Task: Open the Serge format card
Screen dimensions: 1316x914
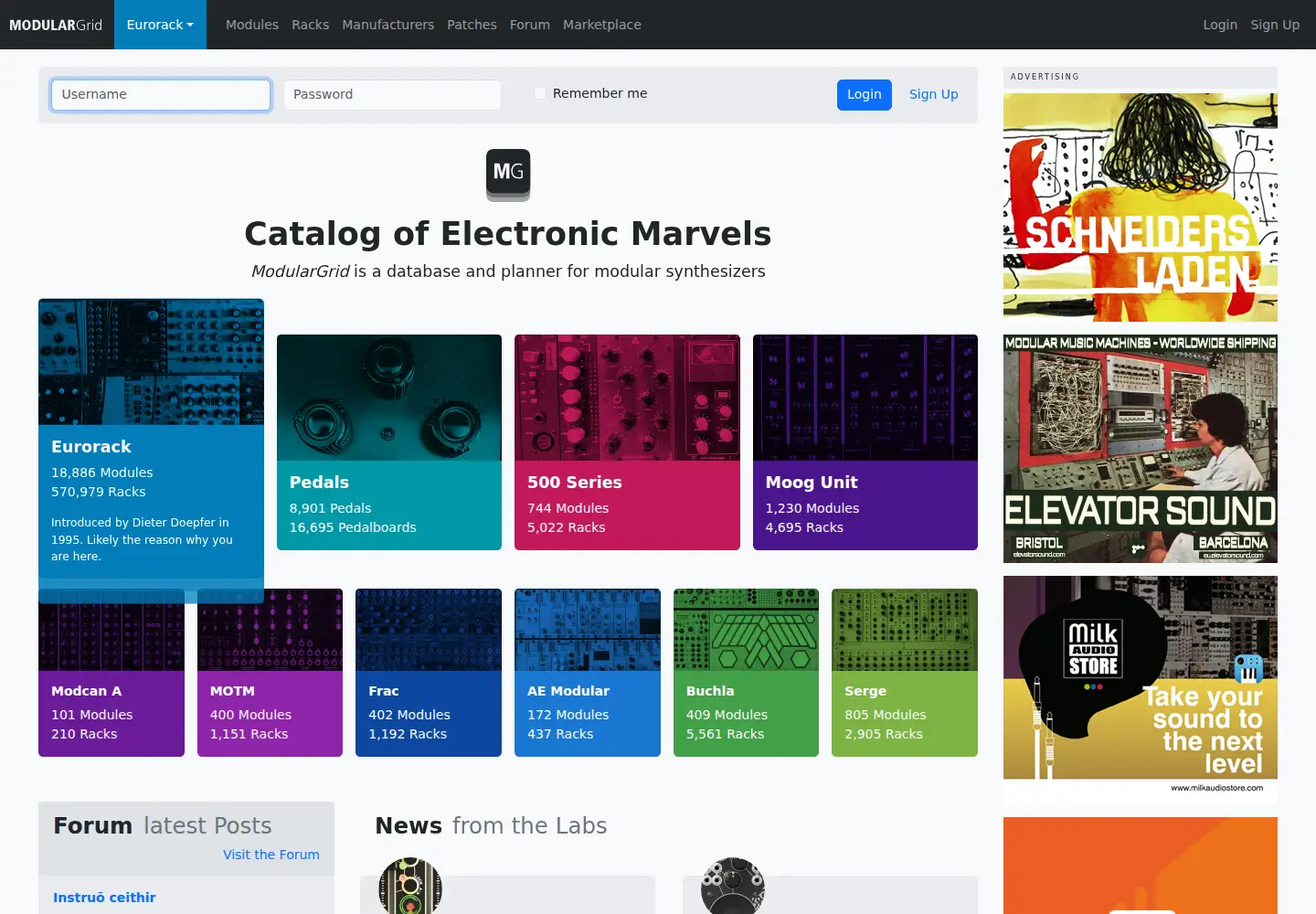Action: [x=905, y=673]
